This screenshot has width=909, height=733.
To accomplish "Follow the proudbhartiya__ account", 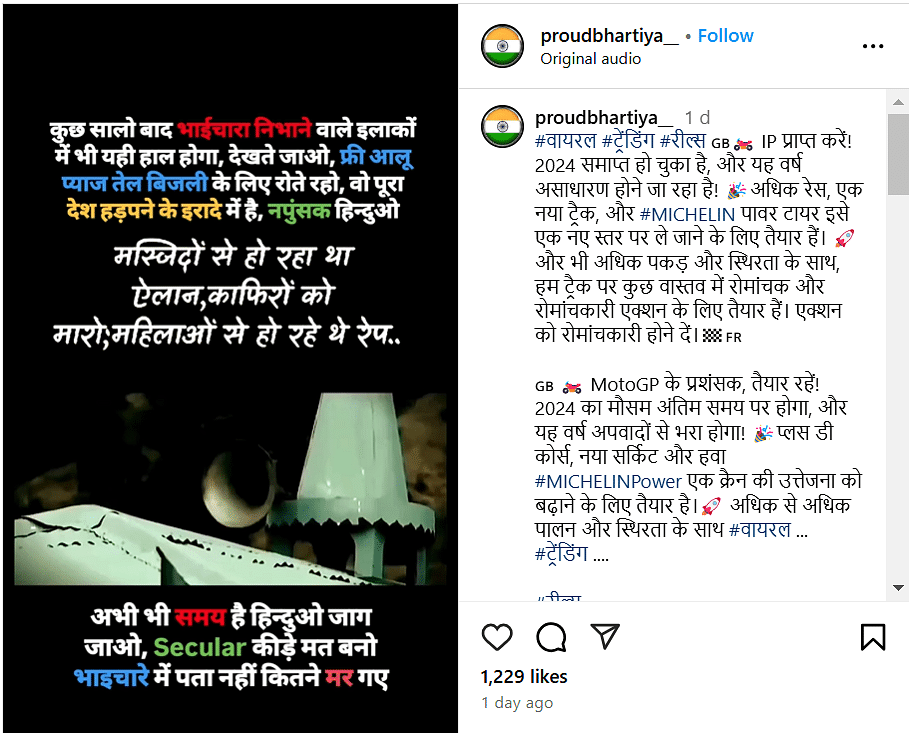I will pos(725,36).
